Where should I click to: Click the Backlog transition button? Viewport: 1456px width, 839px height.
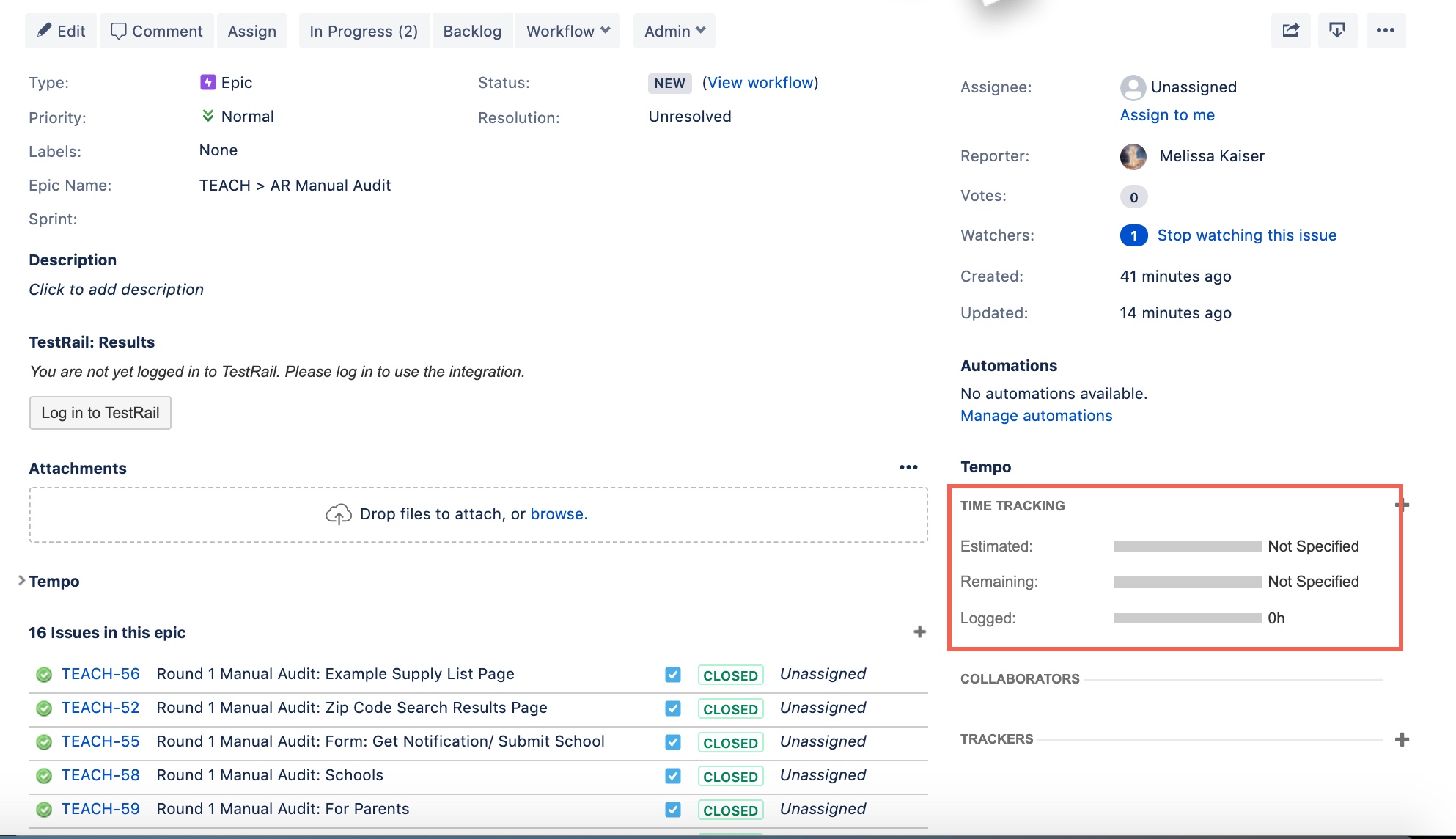[472, 31]
